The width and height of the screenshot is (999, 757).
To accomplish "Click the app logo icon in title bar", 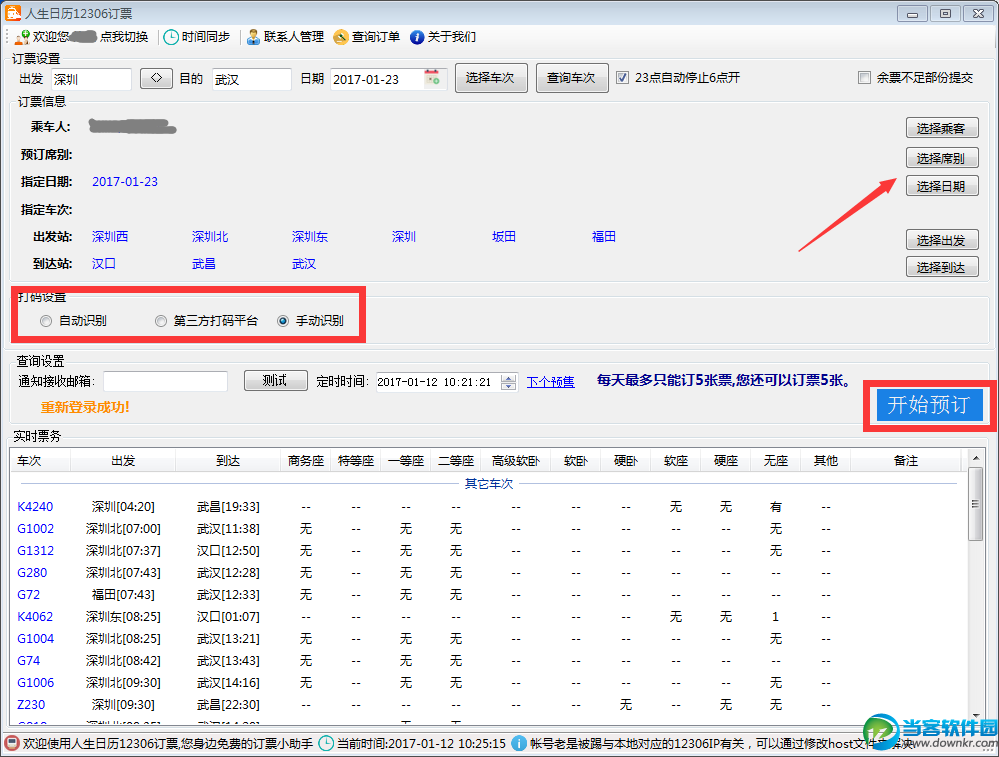I will [x=12, y=13].
